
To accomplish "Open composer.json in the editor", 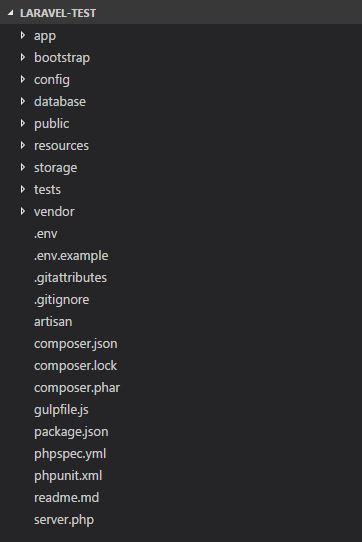I will click(x=76, y=344).
